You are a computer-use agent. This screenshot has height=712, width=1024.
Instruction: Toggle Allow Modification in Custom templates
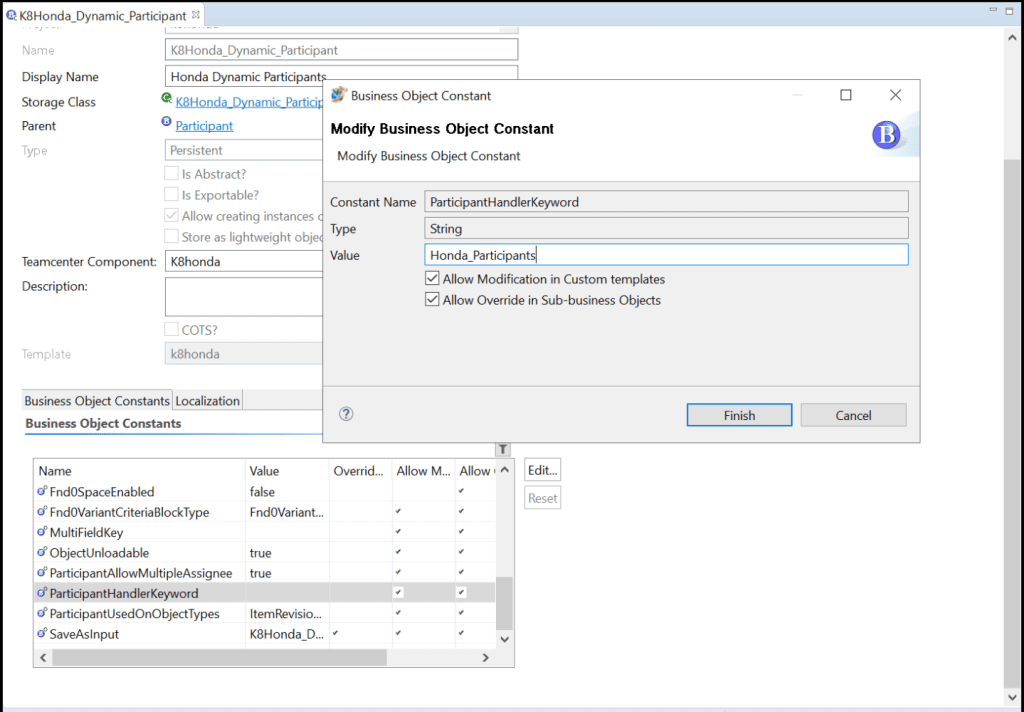(x=432, y=279)
